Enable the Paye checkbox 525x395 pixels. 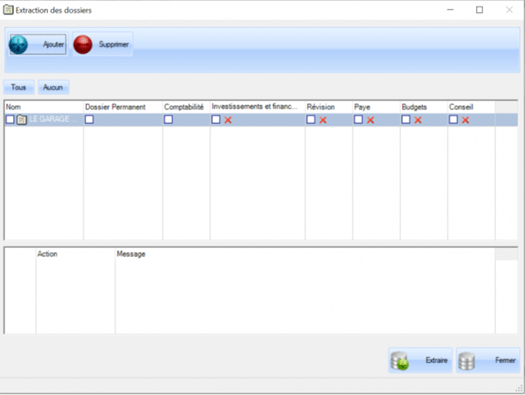pos(358,119)
